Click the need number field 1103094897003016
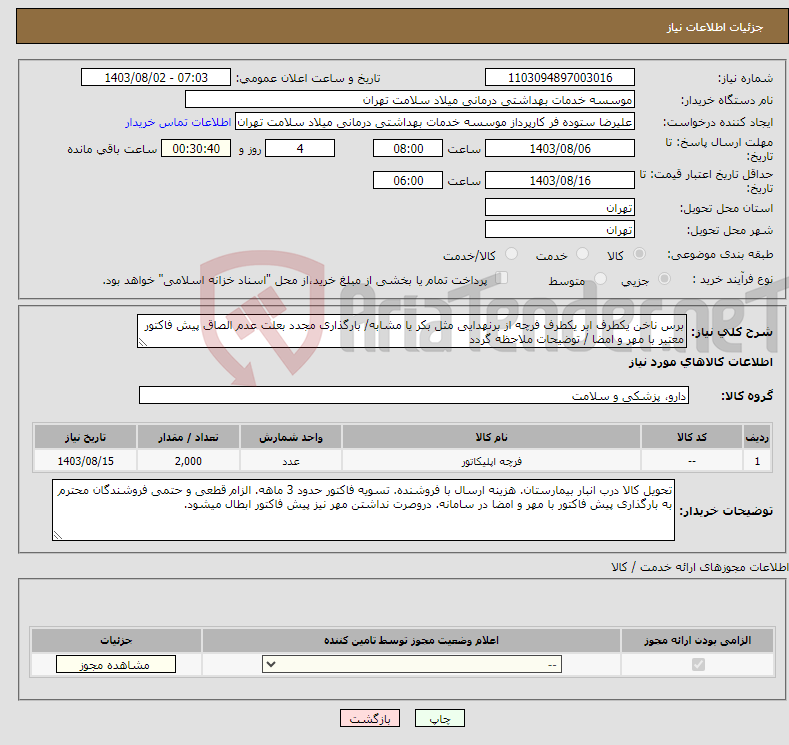Screen dimensions: 789x745 click(x=560, y=77)
